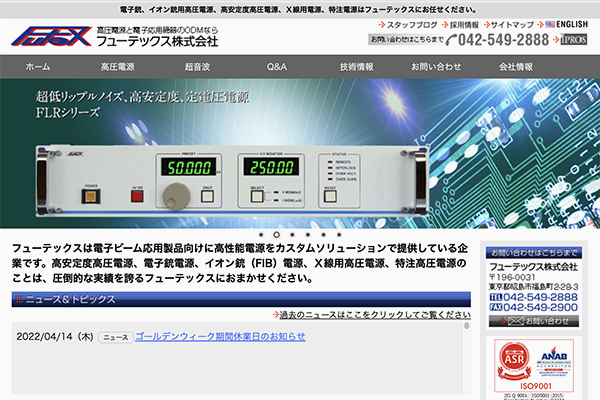This screenshot has width=600, height=400.
Task: Open the 会社情報 menu item
Action: (515, 67)
